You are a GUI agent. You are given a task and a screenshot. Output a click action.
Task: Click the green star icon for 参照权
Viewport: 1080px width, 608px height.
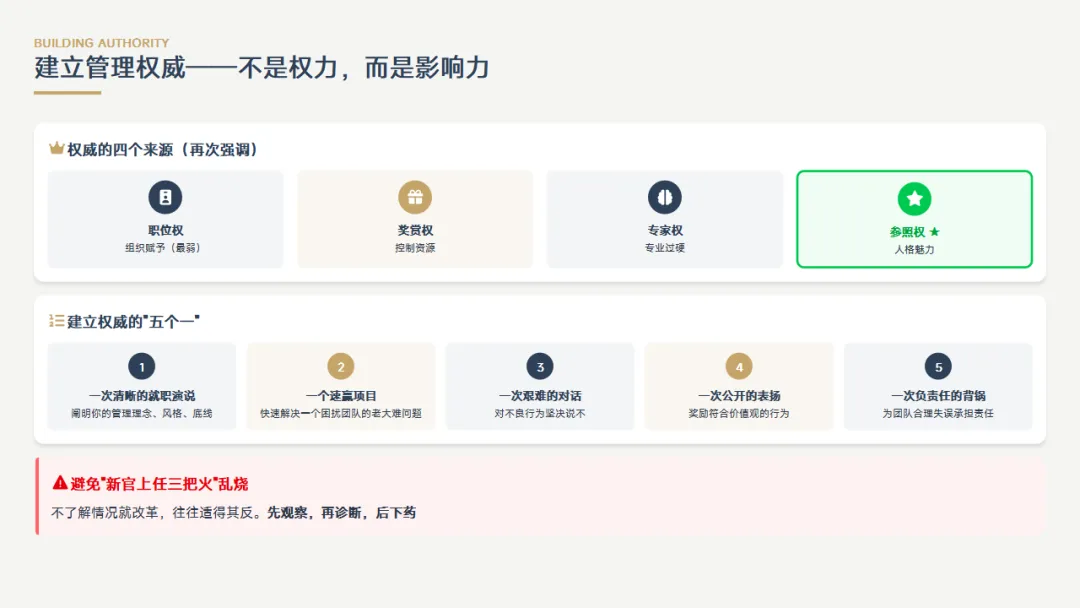pos(914,199)
